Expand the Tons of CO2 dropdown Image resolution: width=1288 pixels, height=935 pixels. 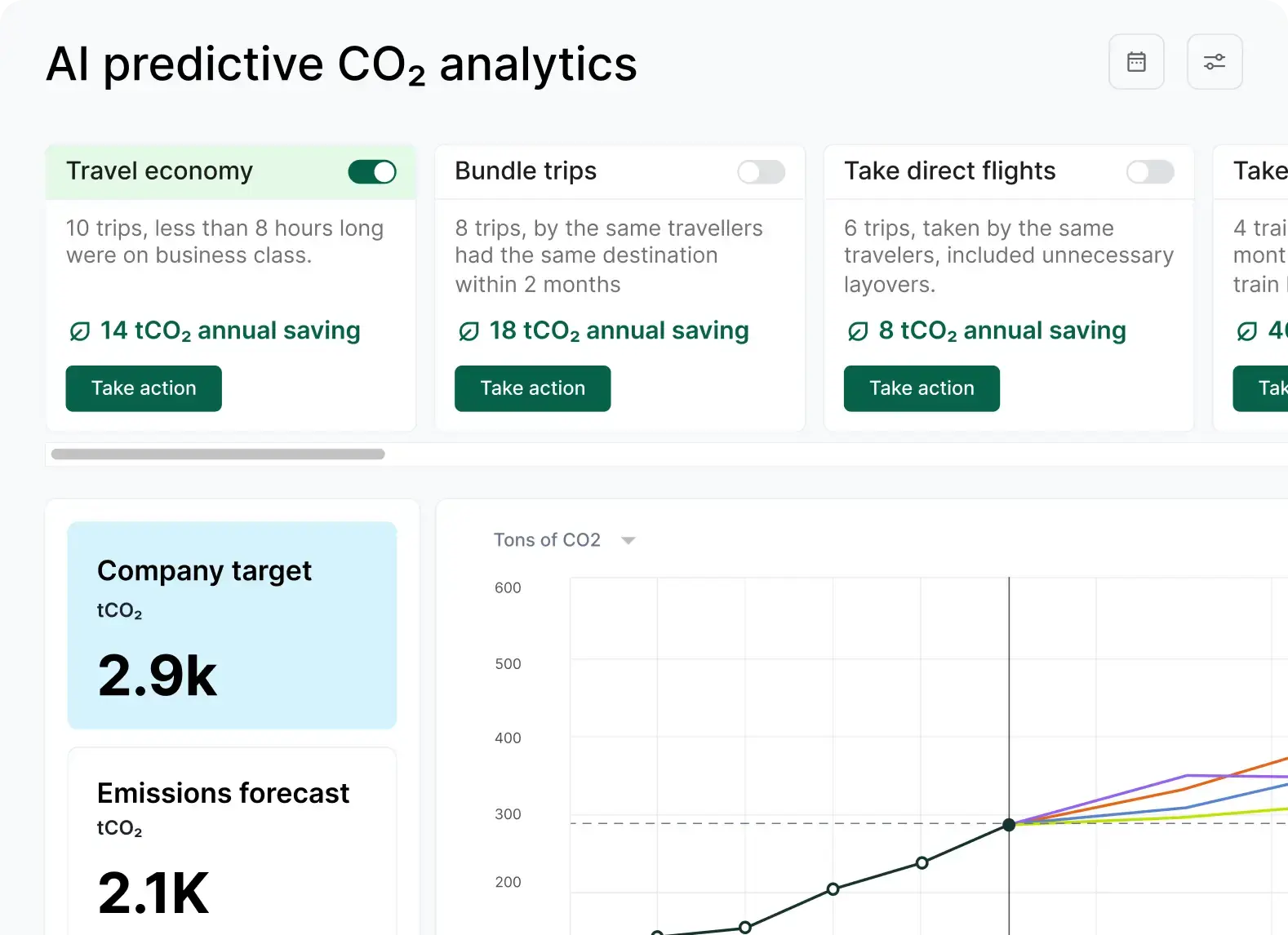(x=565, y=540)
